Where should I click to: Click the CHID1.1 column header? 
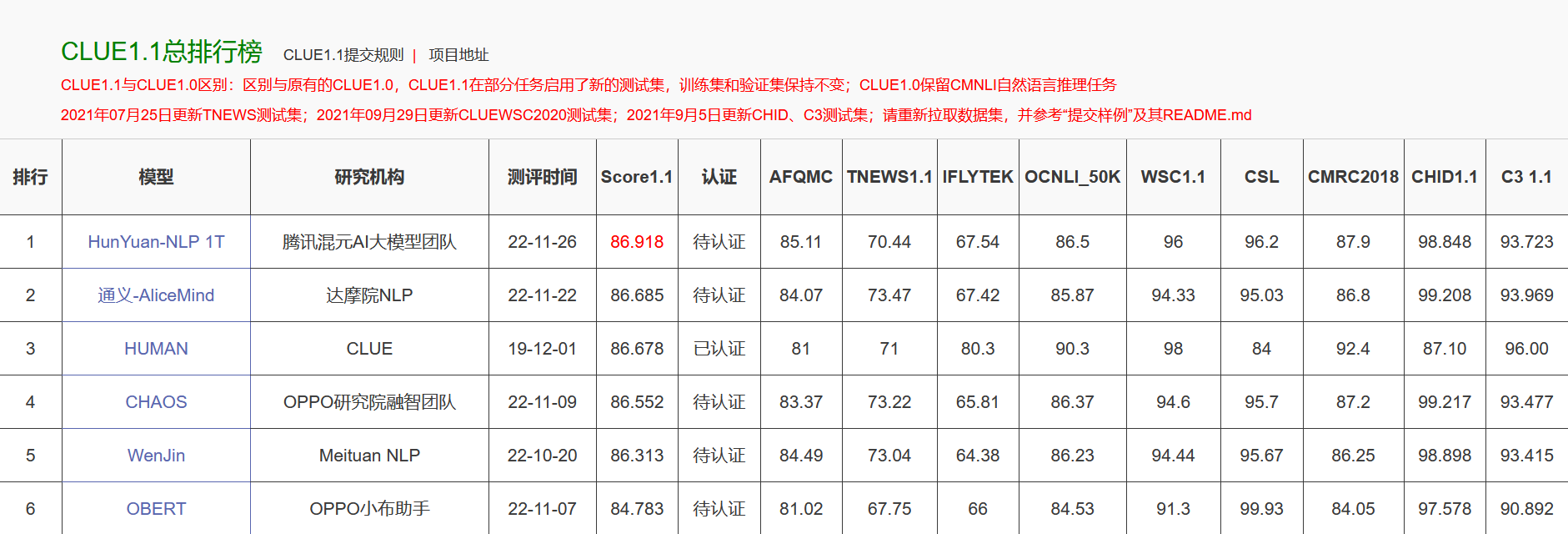click(1445, 177)
